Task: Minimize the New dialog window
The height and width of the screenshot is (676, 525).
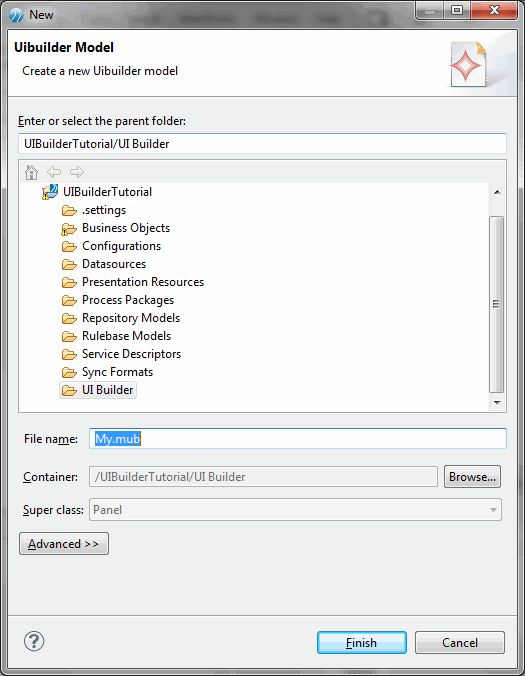Action: (x=430, y=10)
